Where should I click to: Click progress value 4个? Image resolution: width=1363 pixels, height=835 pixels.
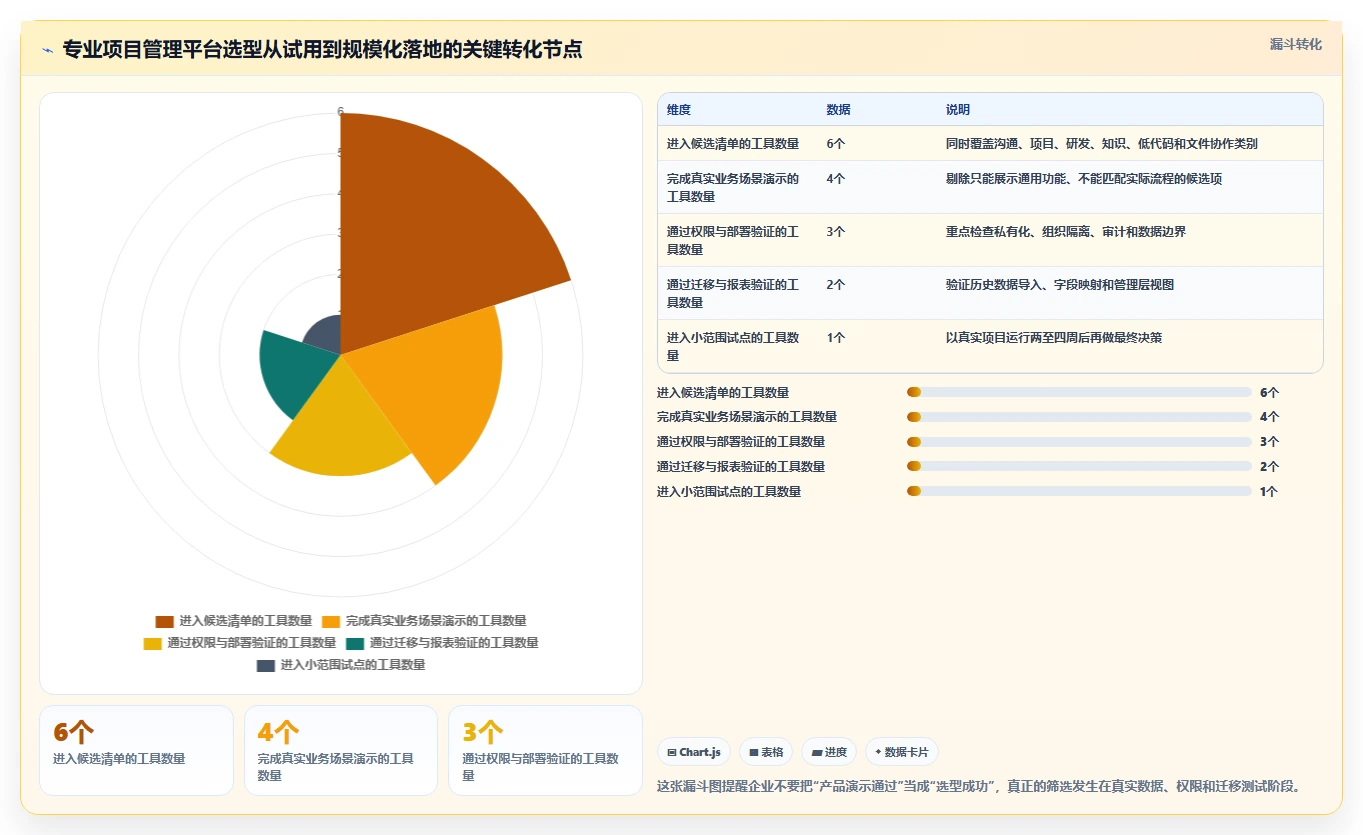[1269, 417]
